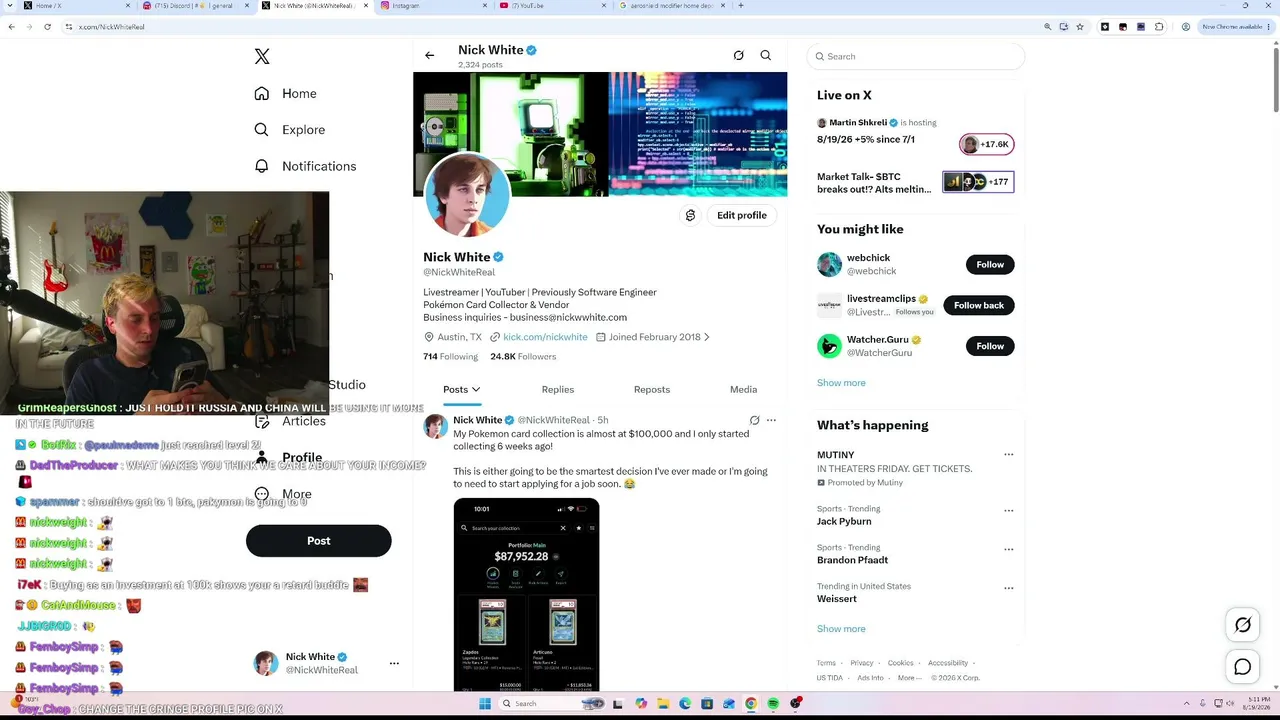Screen dimensions: 1280x720
Task: Open the Brandon Pfaadt trending topic
Action: (852, 561)
